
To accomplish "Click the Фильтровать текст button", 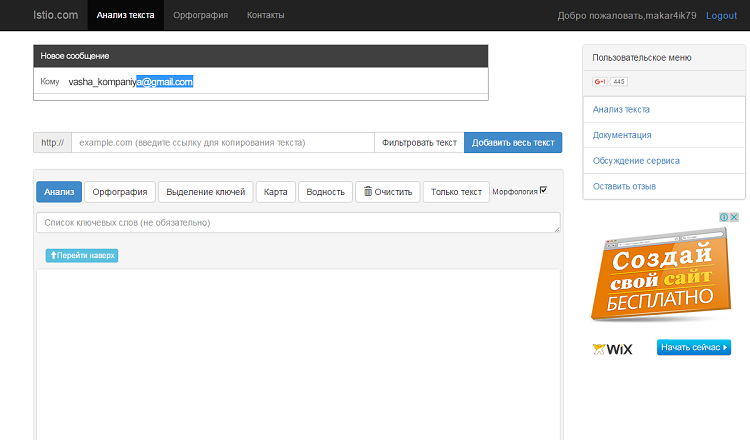I will [x=419, y=143].
